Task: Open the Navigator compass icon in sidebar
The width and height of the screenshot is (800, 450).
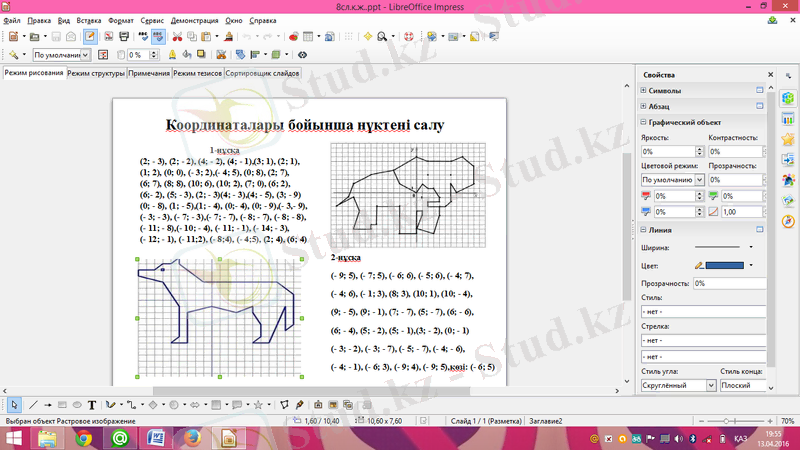Action: click(788, 220)
